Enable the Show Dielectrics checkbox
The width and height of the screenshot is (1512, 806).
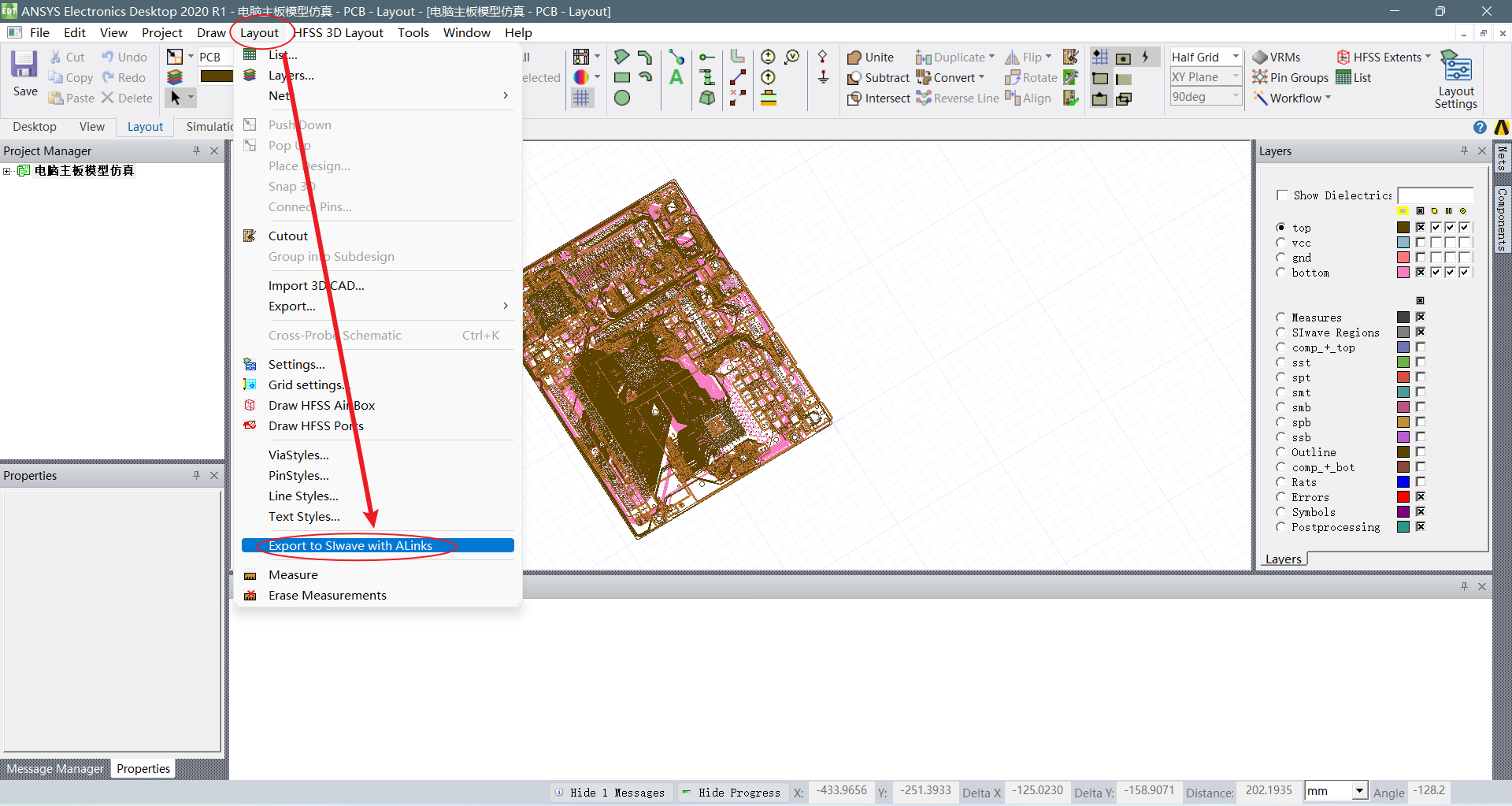(x=1282, y=195)
